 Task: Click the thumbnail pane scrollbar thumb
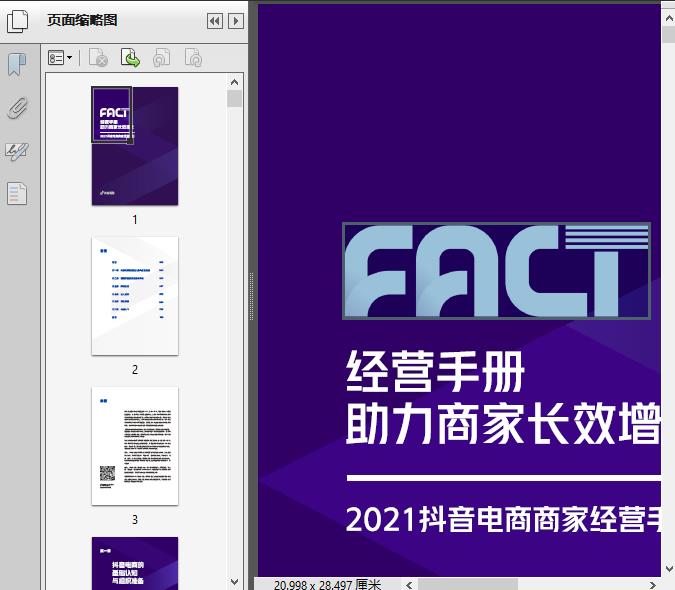point(235,99)
